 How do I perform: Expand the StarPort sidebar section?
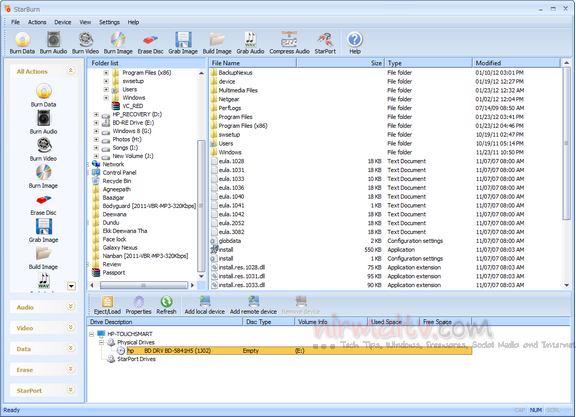click(71, 390)
